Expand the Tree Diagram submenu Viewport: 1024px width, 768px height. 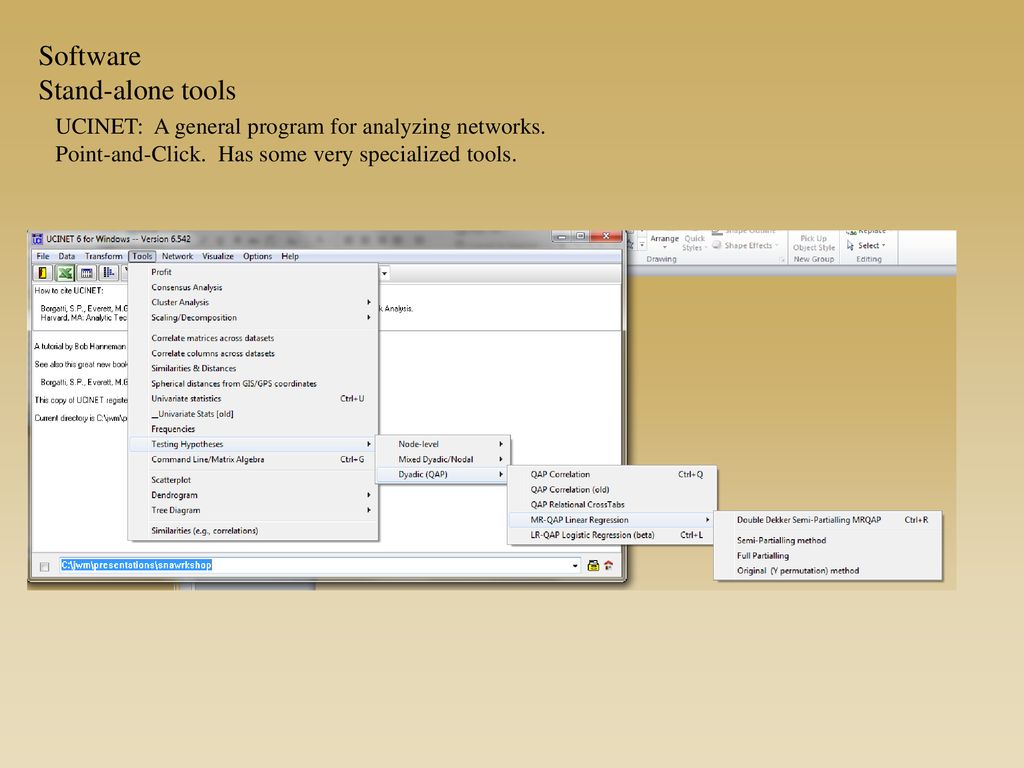coord(368,510)
